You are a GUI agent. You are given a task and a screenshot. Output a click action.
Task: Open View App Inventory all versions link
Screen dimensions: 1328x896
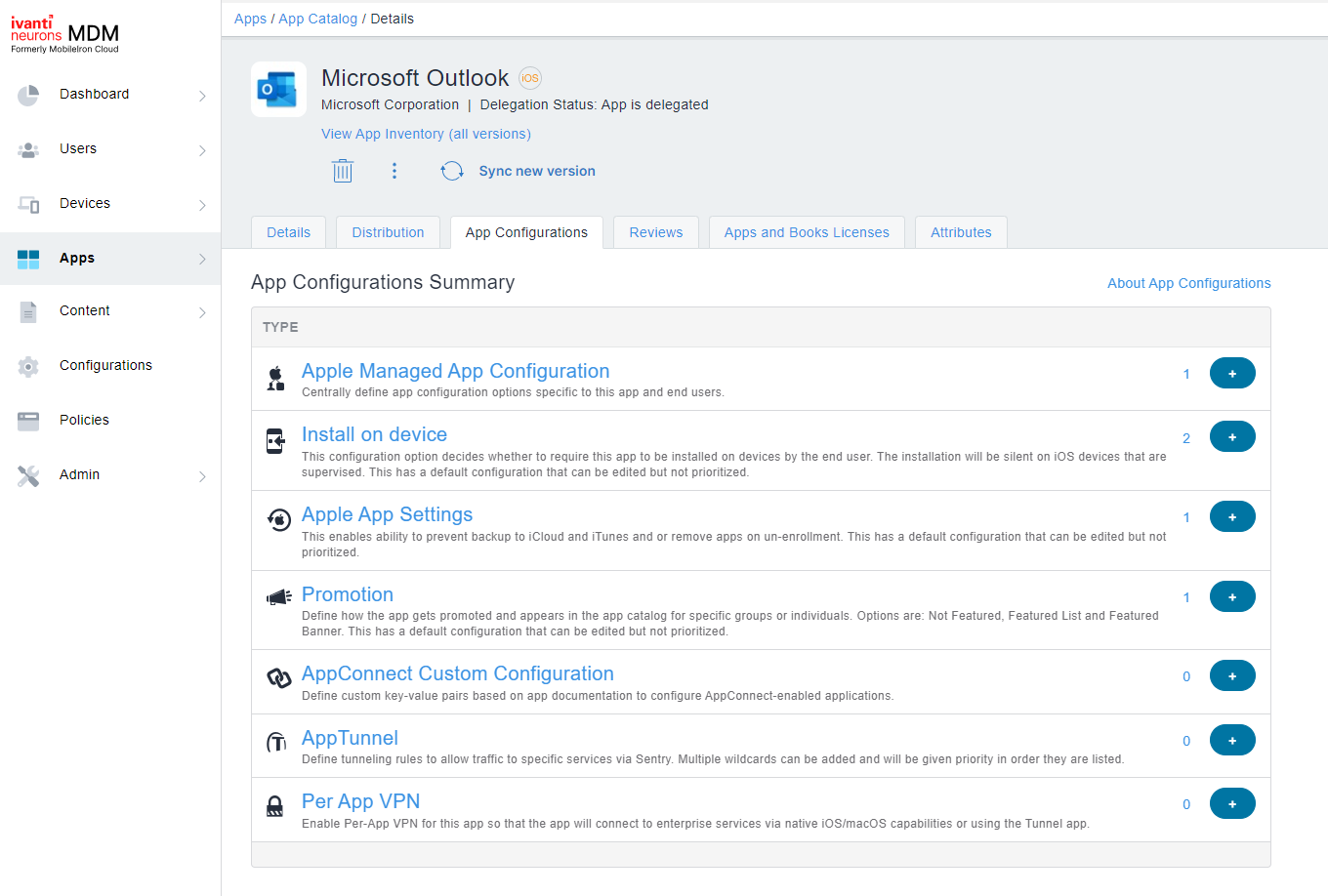coord(426,134)
